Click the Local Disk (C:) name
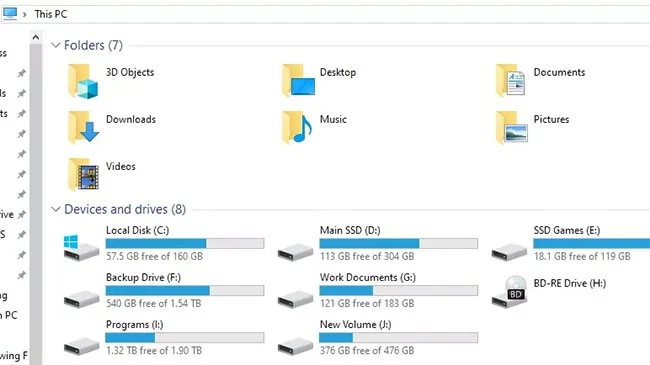 [137, 230]
